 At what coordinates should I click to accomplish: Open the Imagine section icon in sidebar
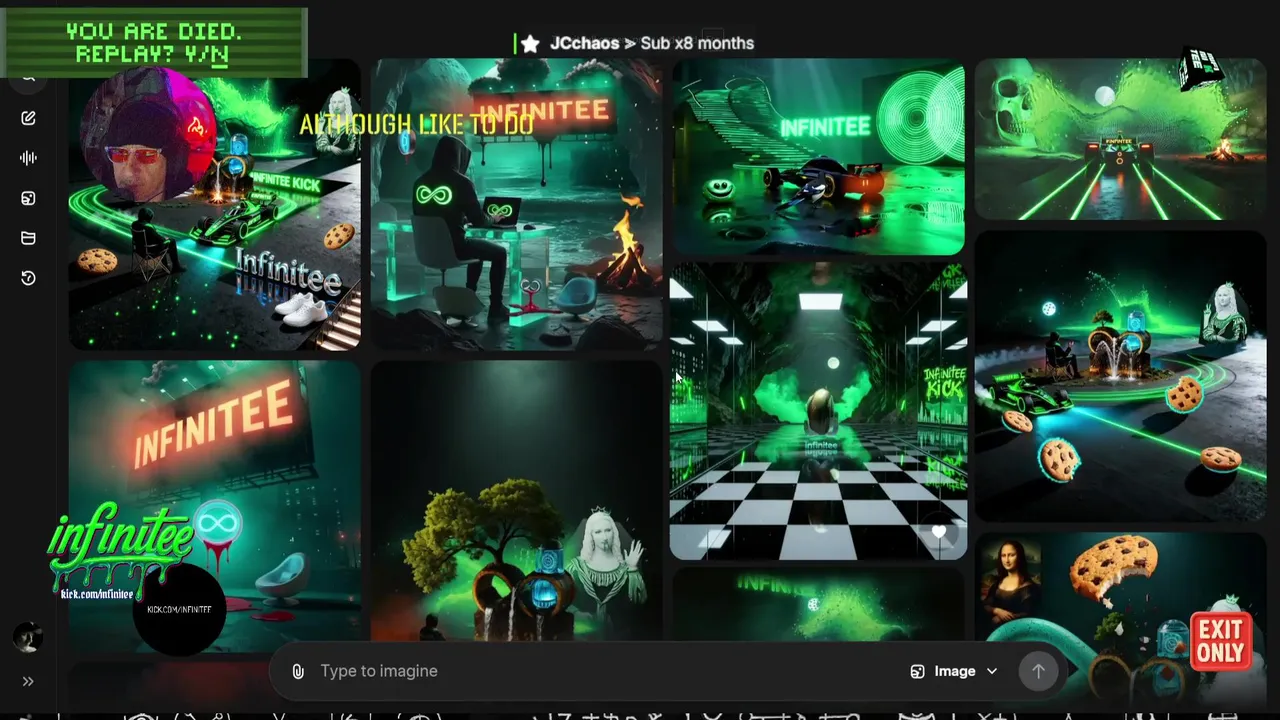pos(28,198)
